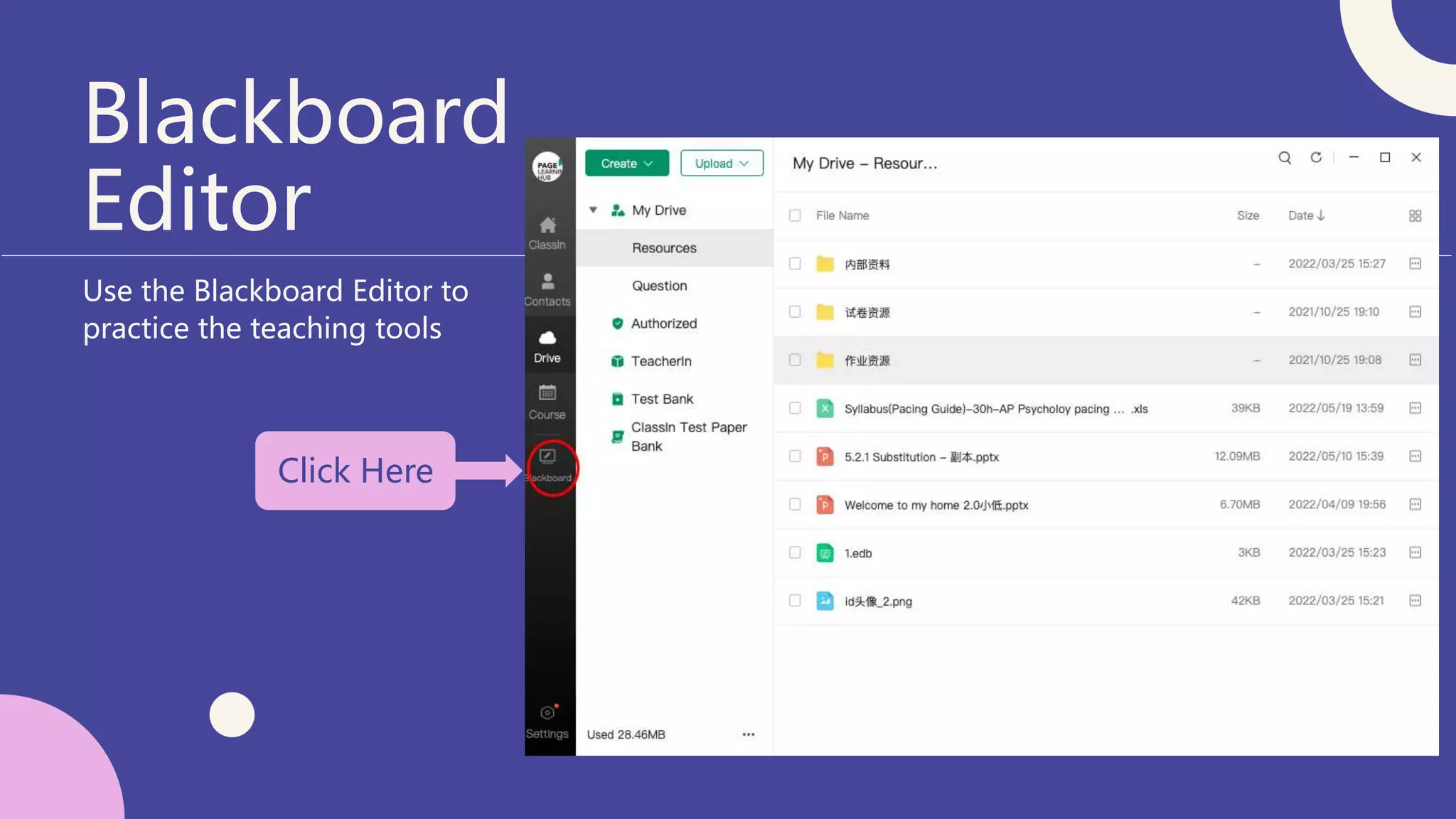
Task: Open the Upload dropdown
Action: coord(721,163)
